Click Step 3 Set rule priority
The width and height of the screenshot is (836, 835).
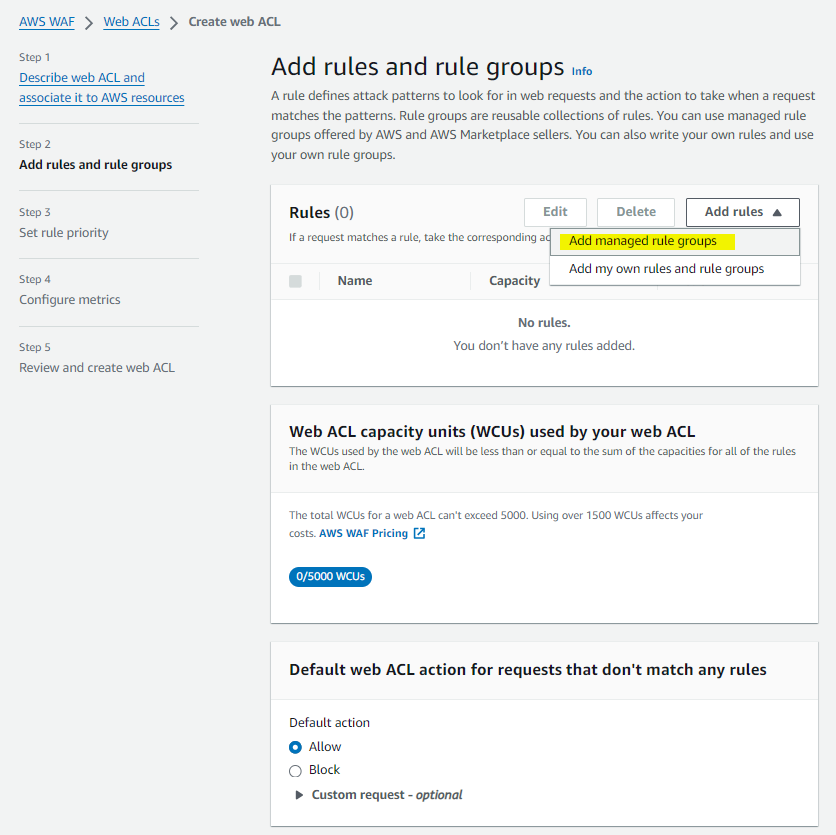tap(64, 233)
